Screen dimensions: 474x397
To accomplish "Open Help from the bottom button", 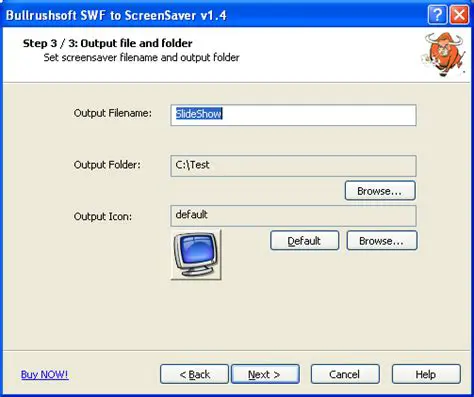I will 426,374.
